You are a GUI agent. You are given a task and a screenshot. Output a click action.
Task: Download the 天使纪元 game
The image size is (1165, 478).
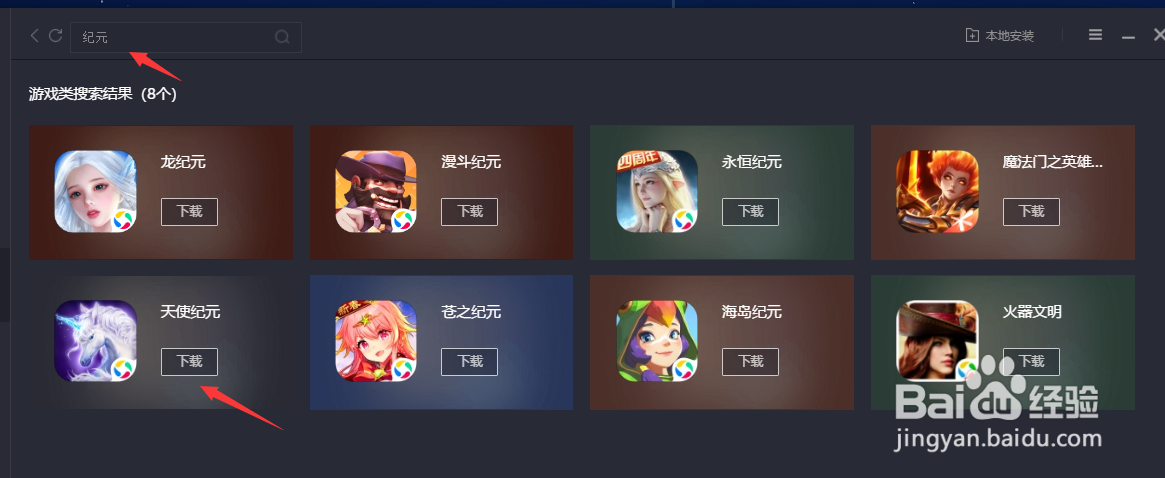(x=189, y=361)
